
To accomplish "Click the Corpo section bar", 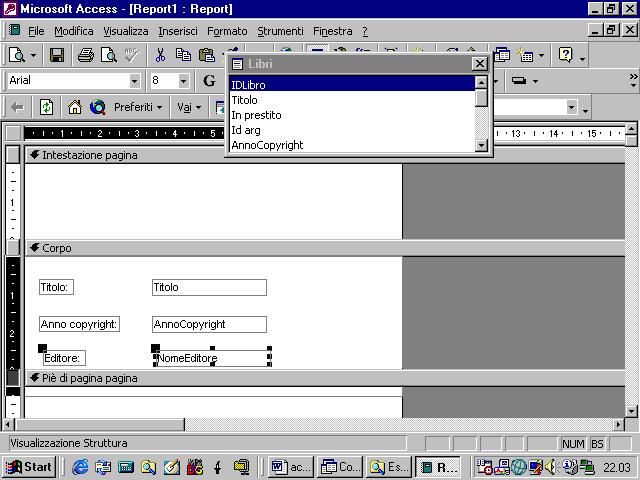I will [325, 248].
